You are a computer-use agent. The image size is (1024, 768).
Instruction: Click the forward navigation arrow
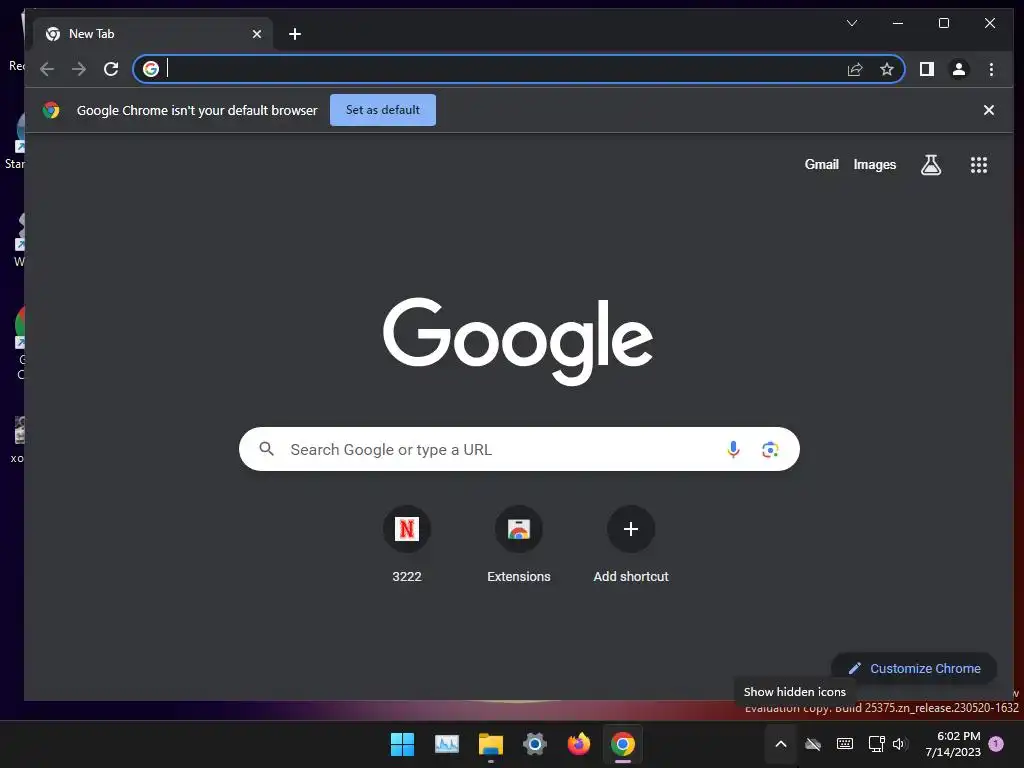[79, 69]
